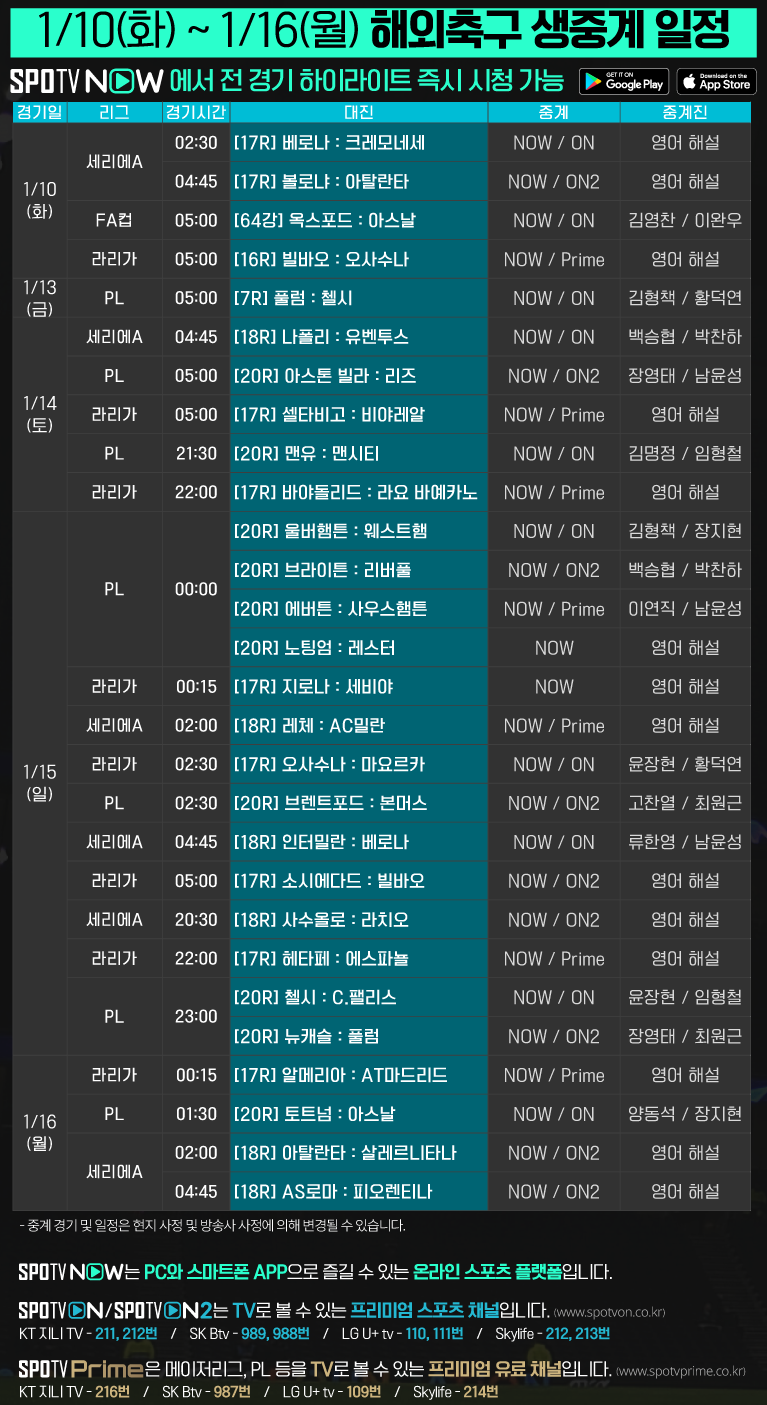Select the 대진 column header
Image resolution: width=767 pixels, height=1405 pixels.
point(358,112)
